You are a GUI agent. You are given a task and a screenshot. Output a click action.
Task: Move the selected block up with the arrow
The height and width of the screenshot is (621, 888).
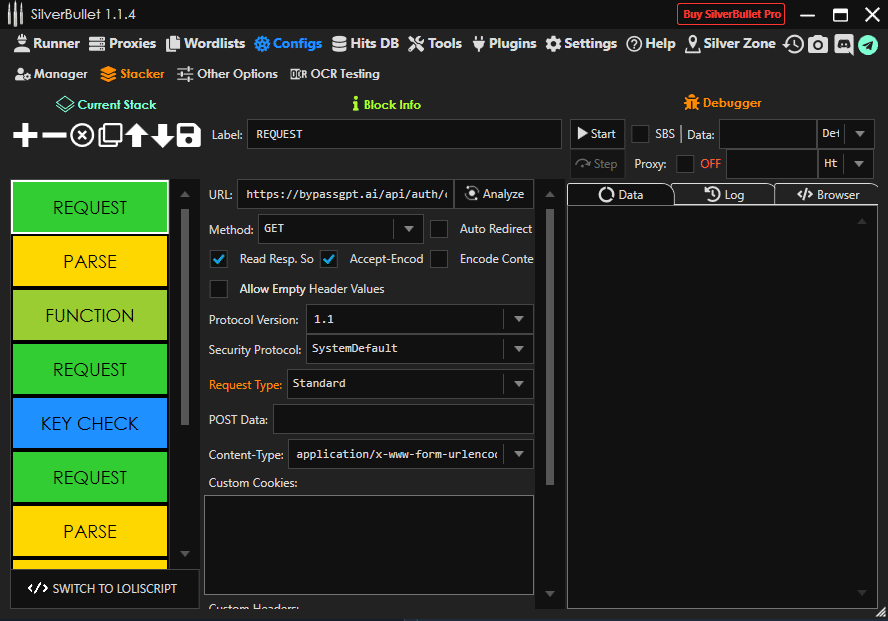pos(136,135)
